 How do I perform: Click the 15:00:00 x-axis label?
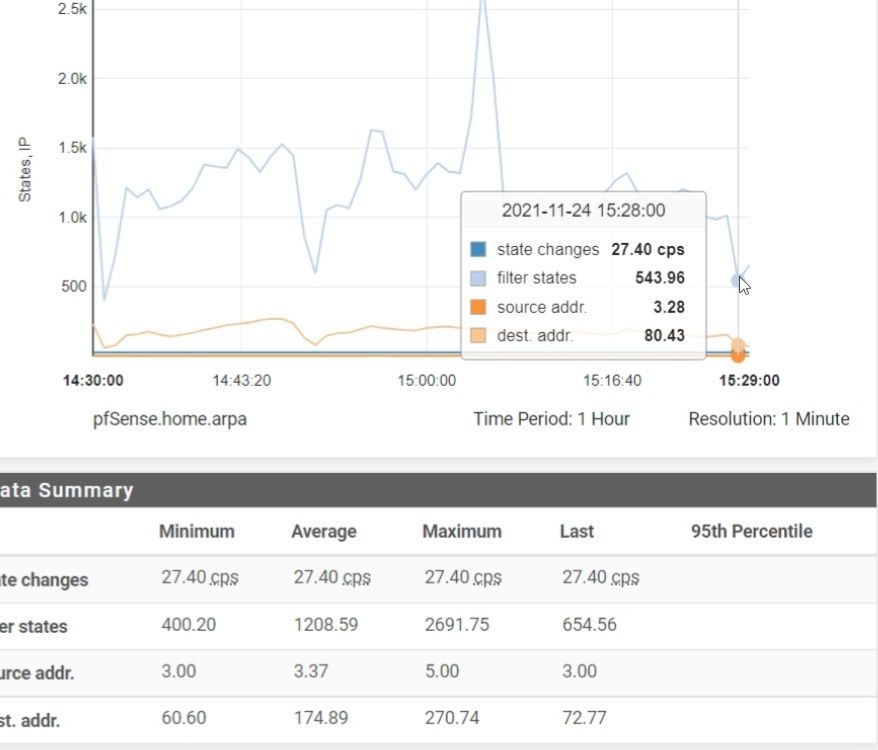pos(427,381)
